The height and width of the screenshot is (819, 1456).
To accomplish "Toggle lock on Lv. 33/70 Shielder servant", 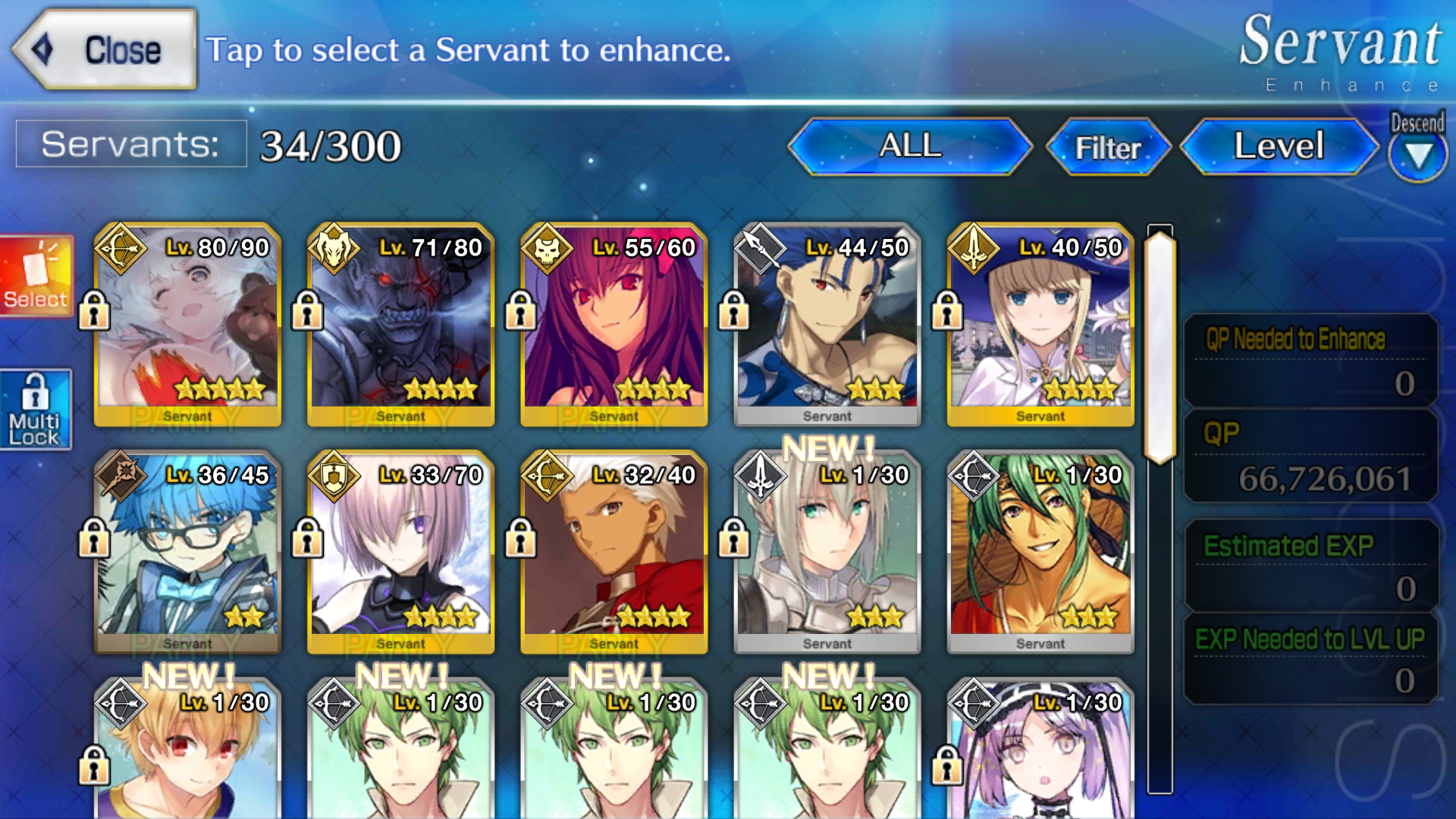I will [x=307, y=537].
